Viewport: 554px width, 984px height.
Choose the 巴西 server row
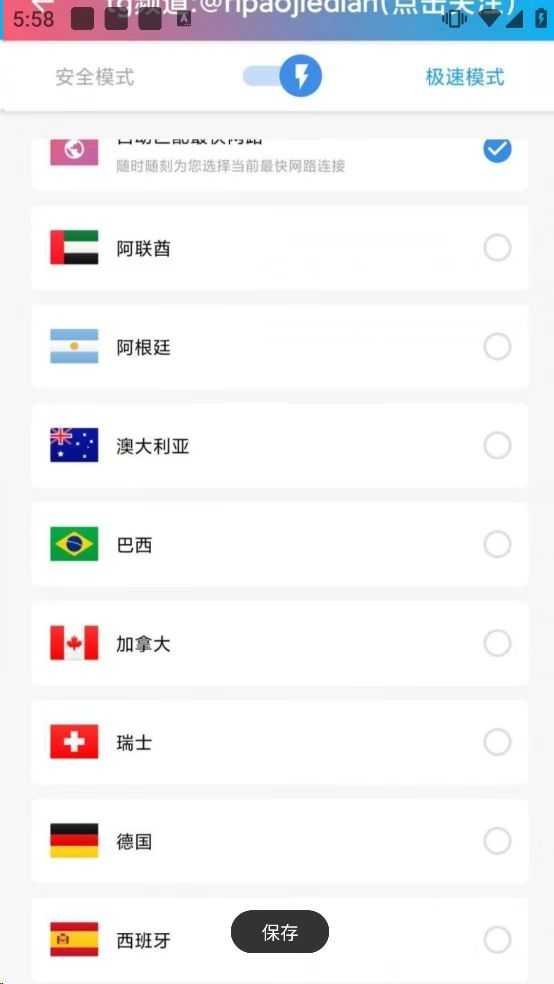tap(279, 544)
